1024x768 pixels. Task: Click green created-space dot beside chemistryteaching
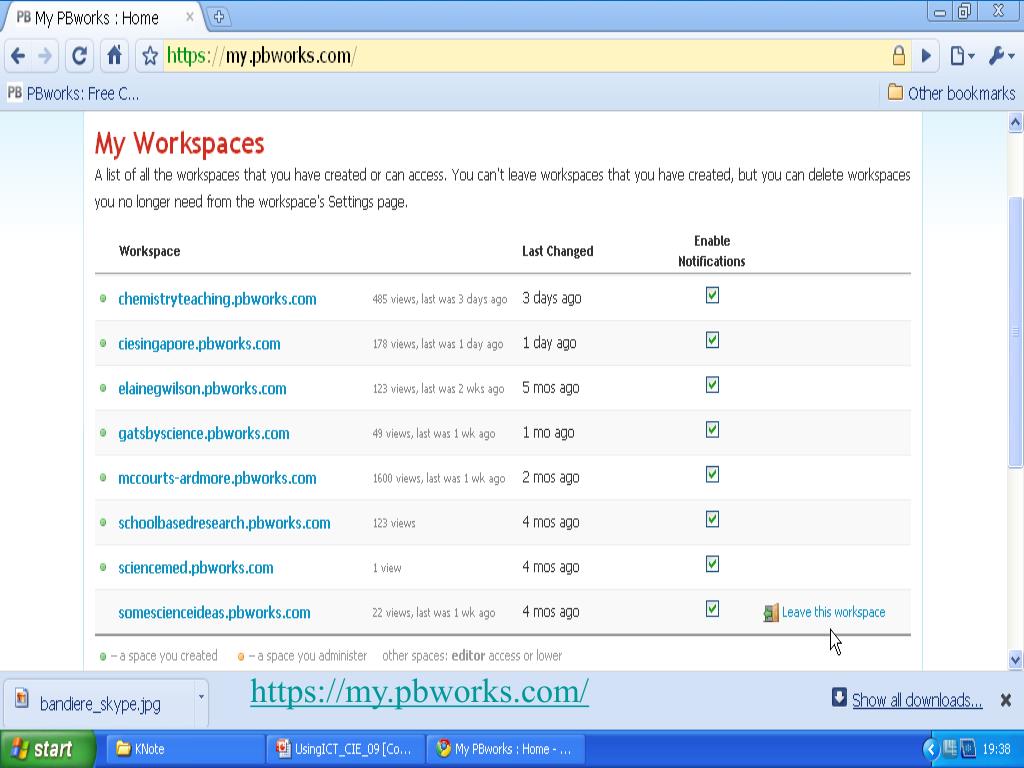[103, 298]
